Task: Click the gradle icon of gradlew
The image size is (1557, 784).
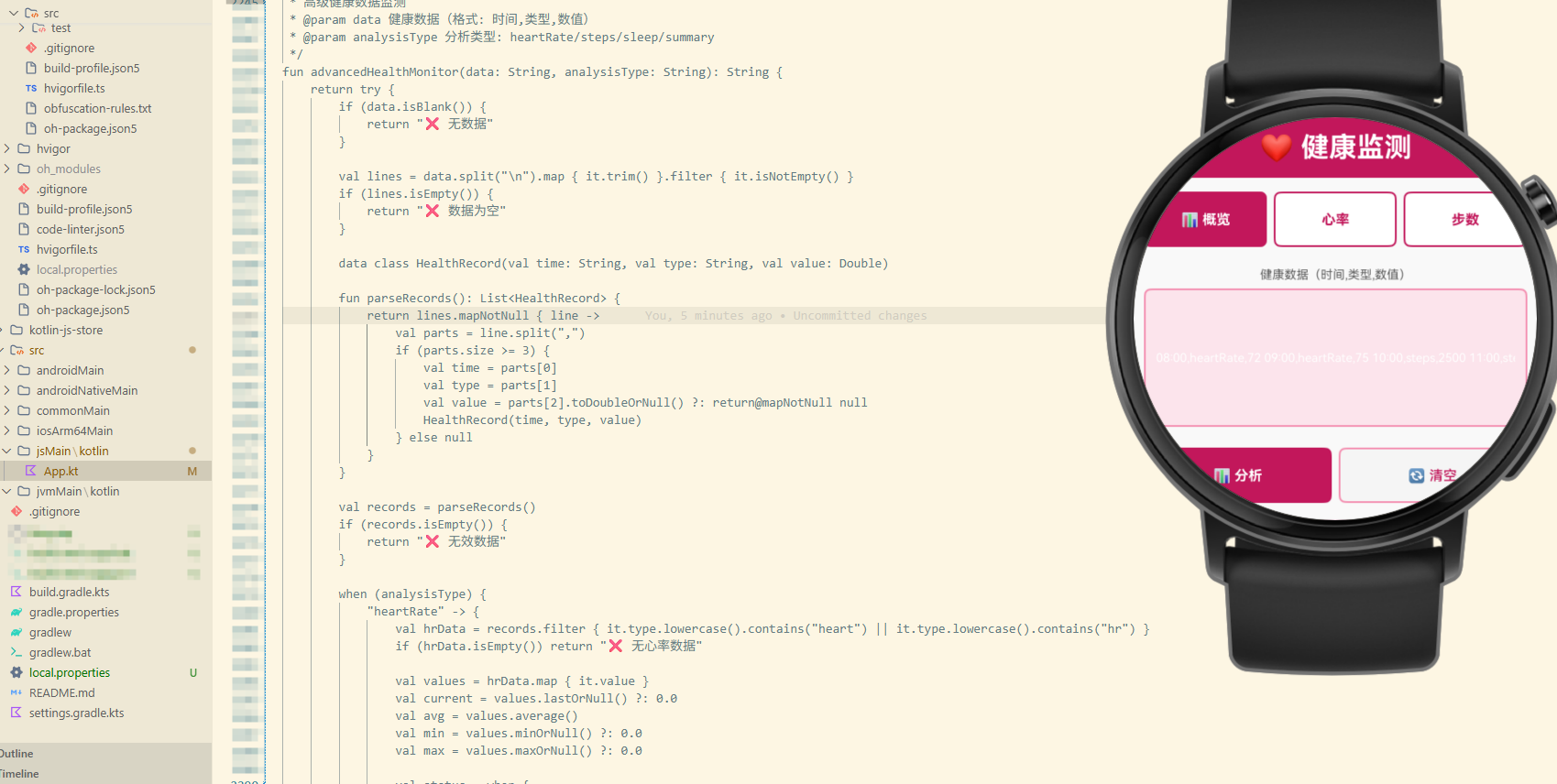Action: pyautogui.click(x=16, y=633)
